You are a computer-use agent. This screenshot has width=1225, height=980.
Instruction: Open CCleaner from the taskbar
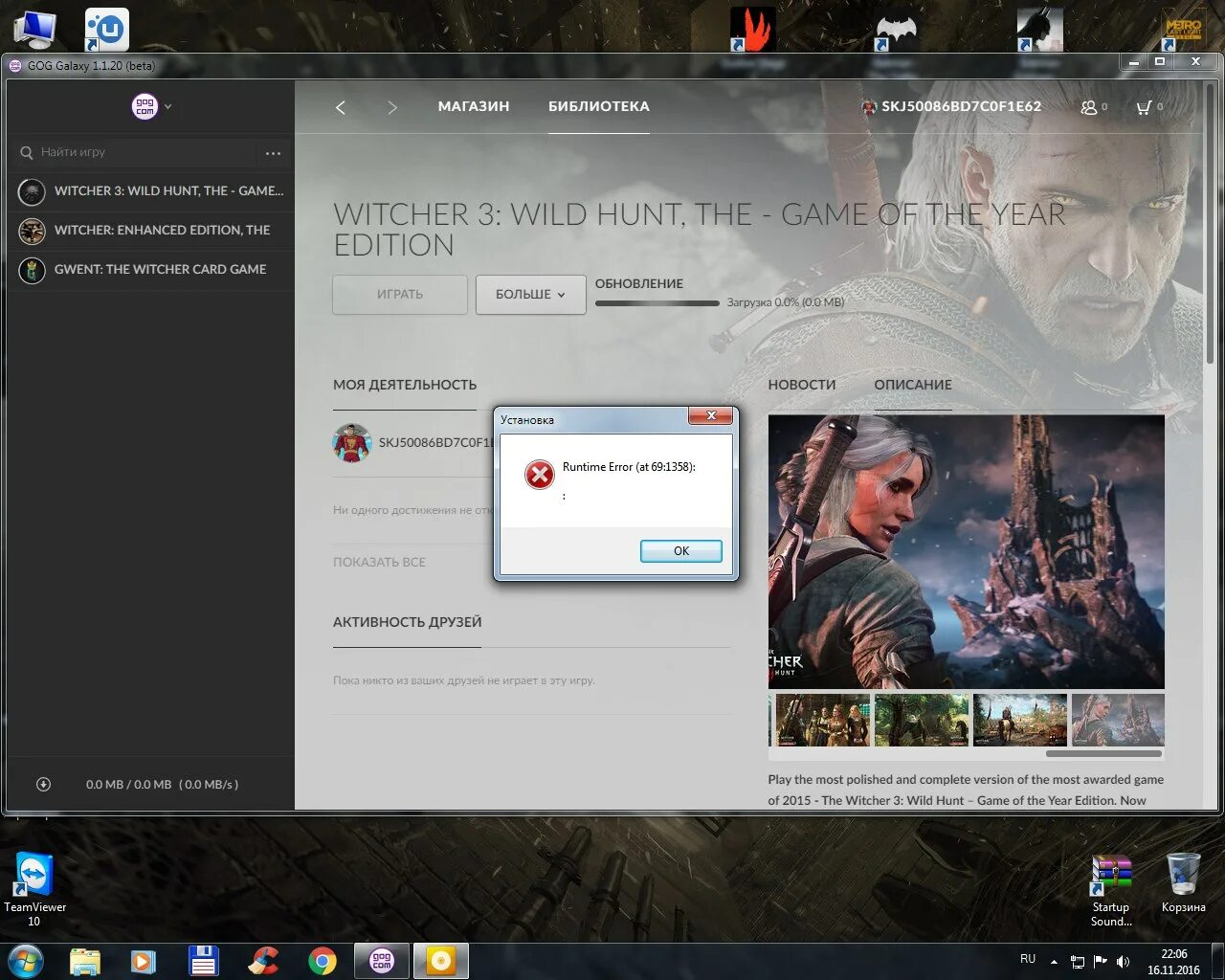[263, 961]
